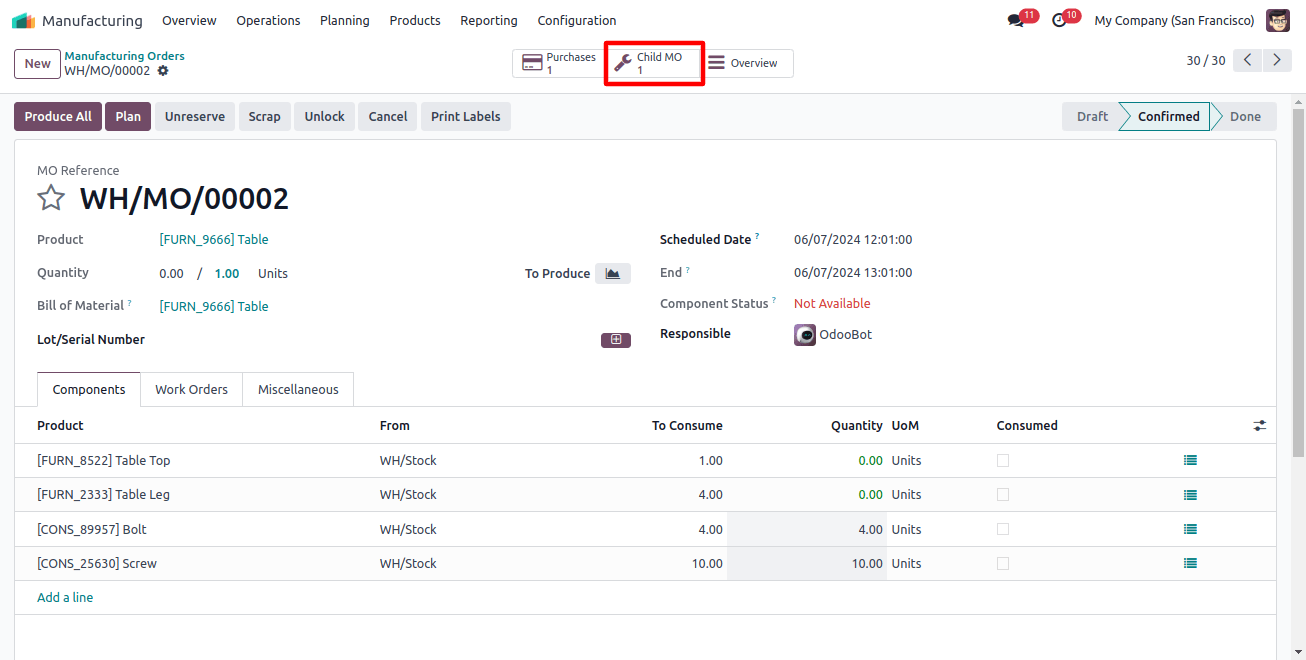Viewport: 1306px width, 660px height.
Task: Open the gear actions menu beside WH/MO/00002
Action: pyautogui.click(x=163, y=71)
